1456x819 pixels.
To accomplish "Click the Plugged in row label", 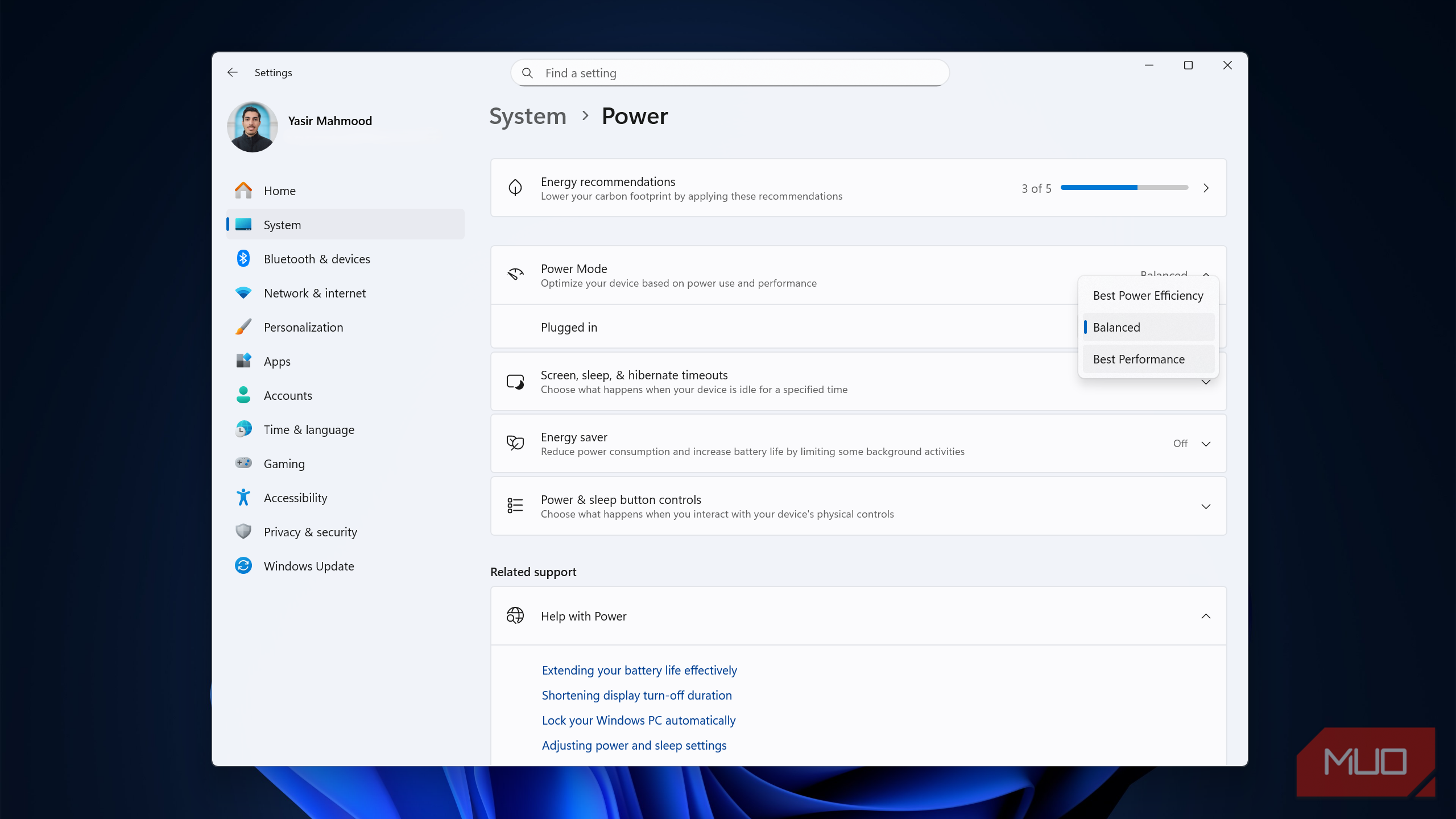I will 569,327.
